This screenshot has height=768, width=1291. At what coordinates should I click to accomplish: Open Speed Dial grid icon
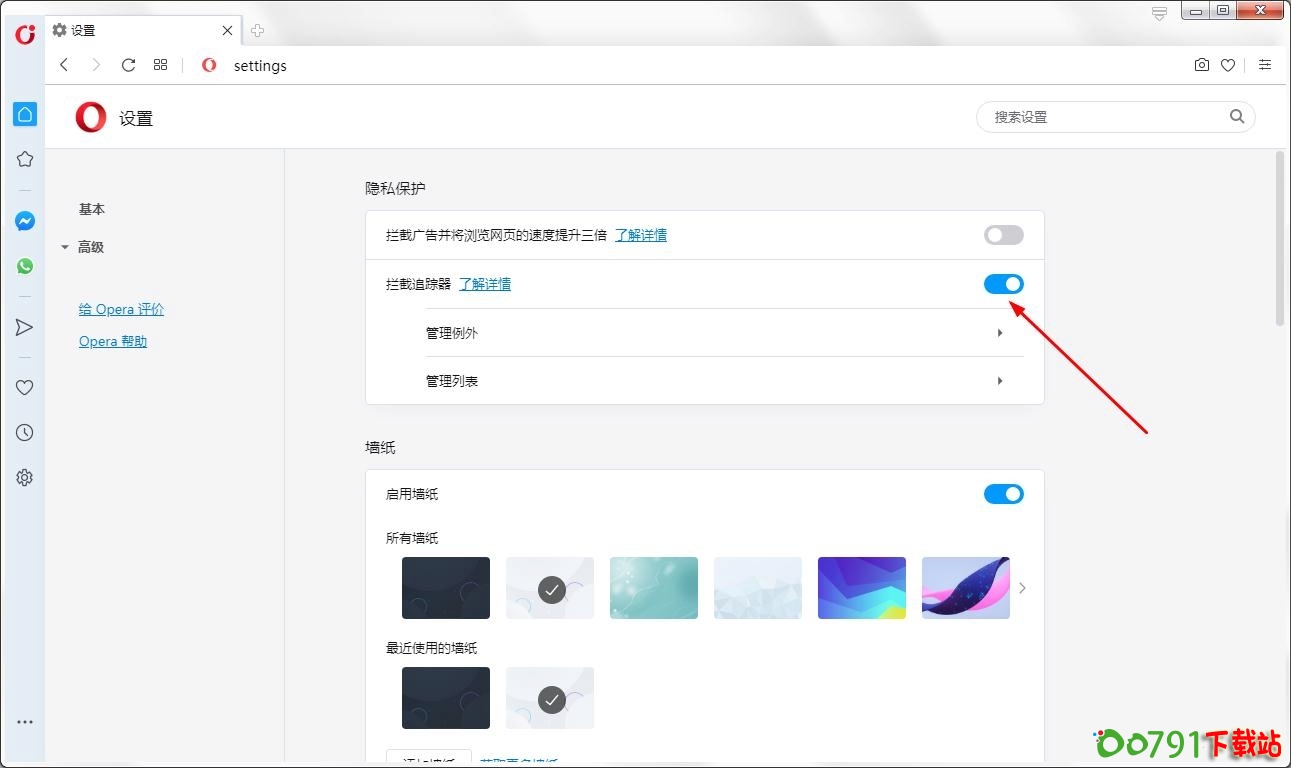[x=160, y=65]
